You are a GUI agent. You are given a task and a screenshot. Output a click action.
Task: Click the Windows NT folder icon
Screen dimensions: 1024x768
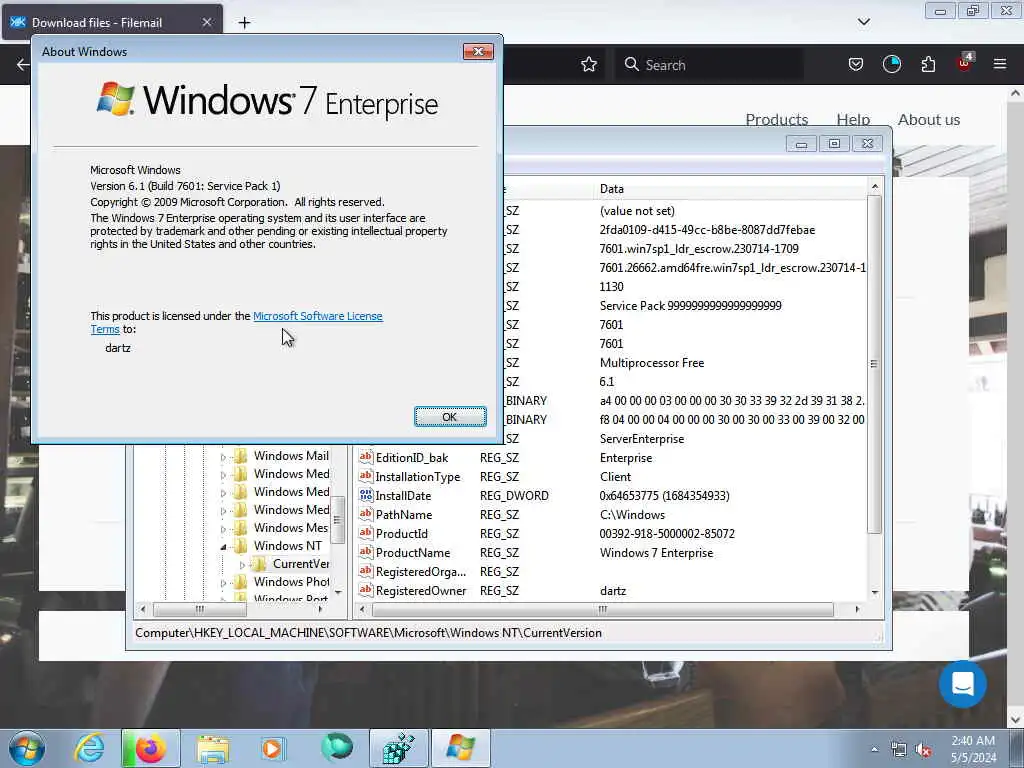(x=240, y=545)
